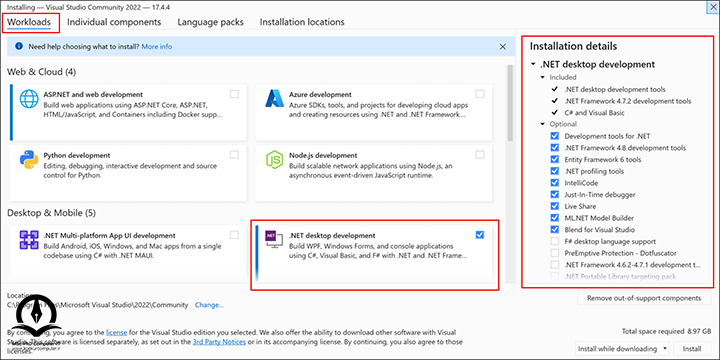
Task: Toggle the IntelliCode option off
Action: 555,183
